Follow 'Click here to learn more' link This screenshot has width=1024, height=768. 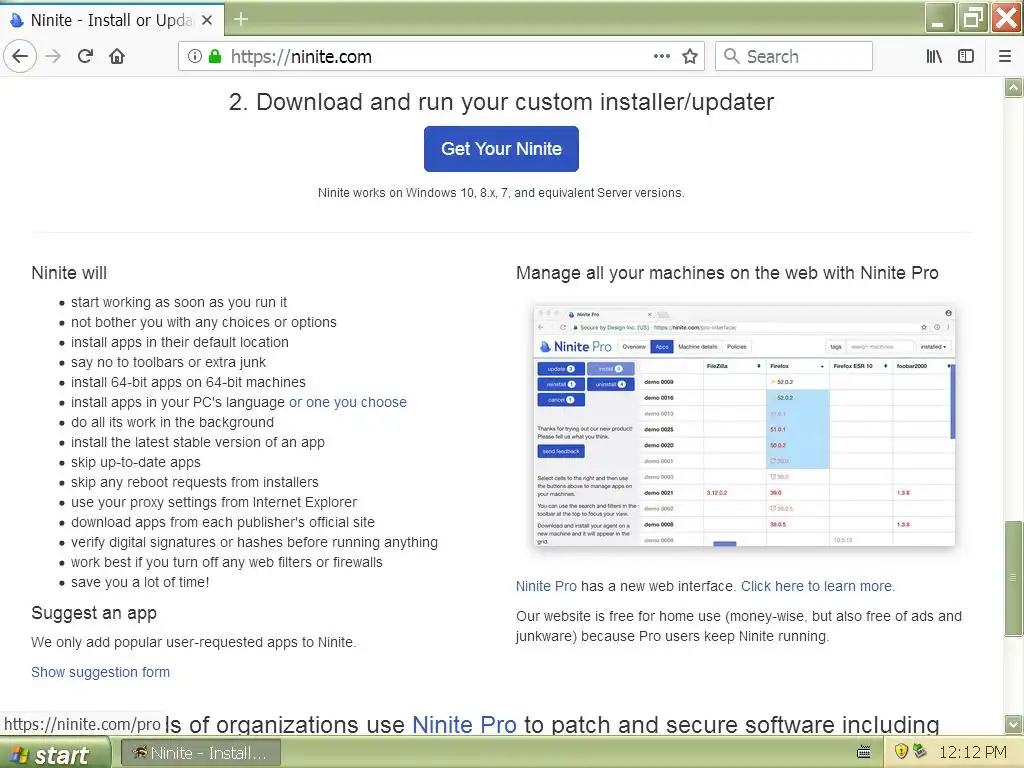click(818, 586)
